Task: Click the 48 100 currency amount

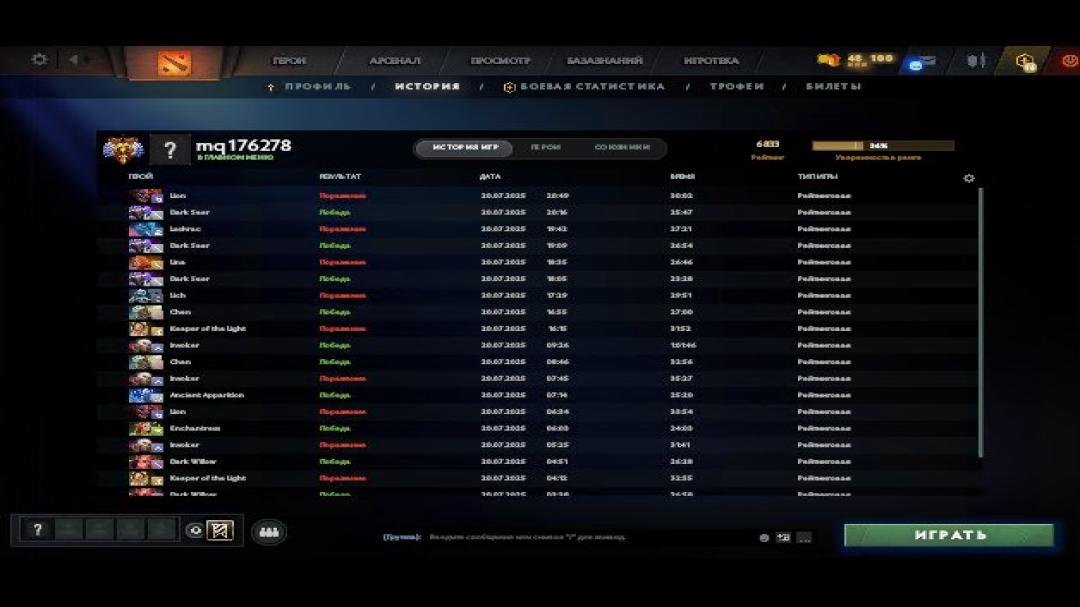Action: point(870,59)
